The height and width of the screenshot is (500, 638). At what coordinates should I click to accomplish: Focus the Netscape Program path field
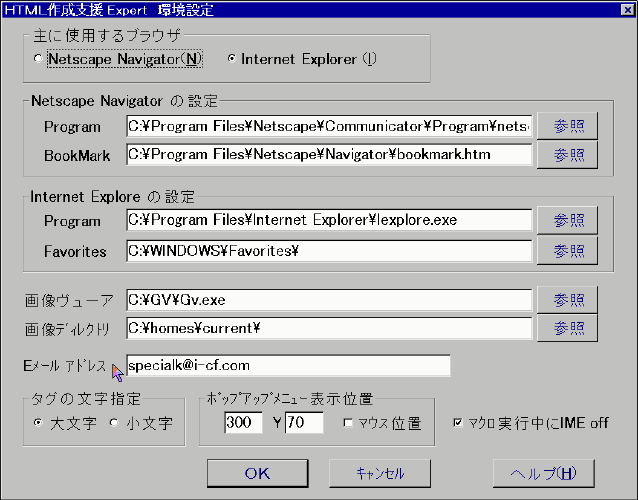329,126
